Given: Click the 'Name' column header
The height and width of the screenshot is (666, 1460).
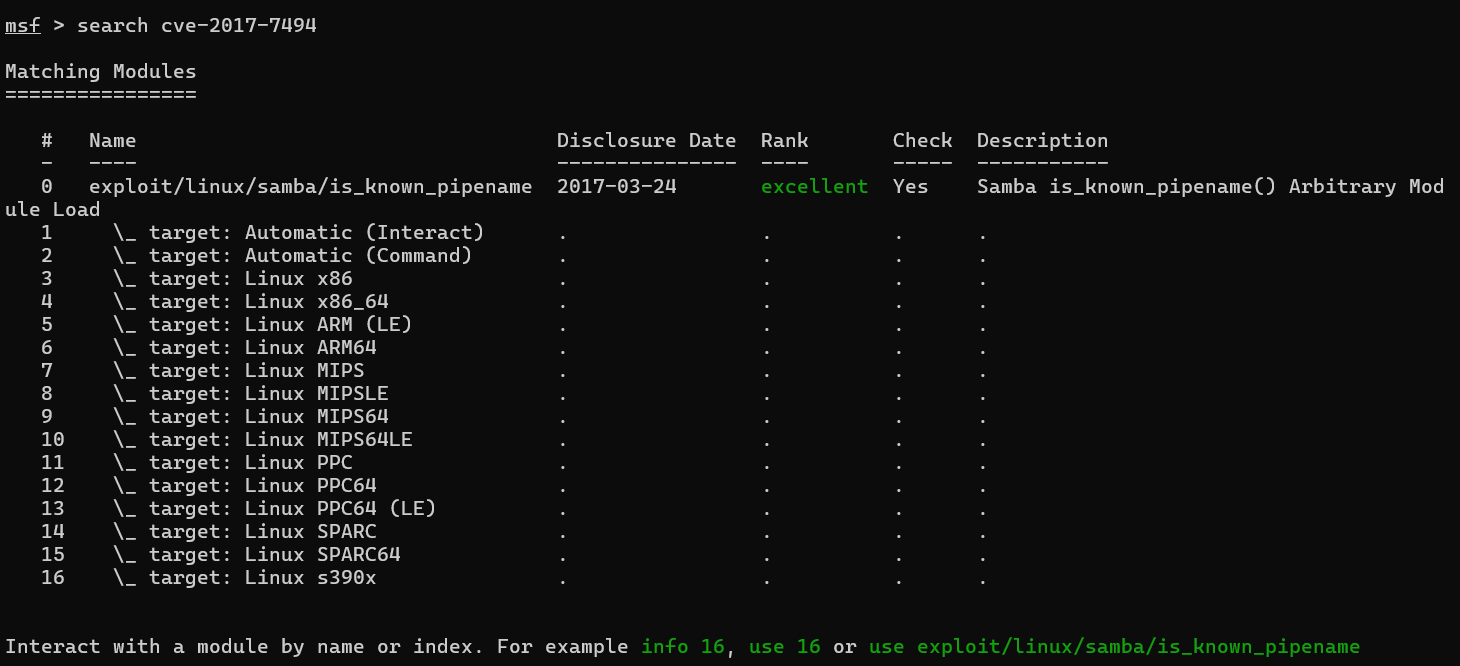Looking at the screenshot, I should tap(113, 140).
